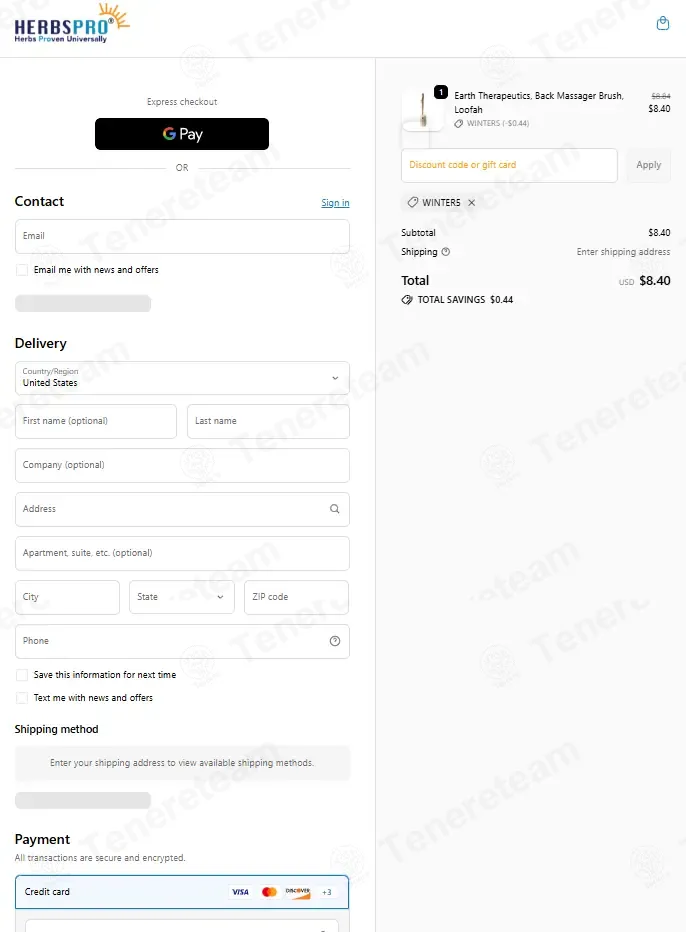
Task: Click the Mastercard icon
Action: (x=269, y=892)
